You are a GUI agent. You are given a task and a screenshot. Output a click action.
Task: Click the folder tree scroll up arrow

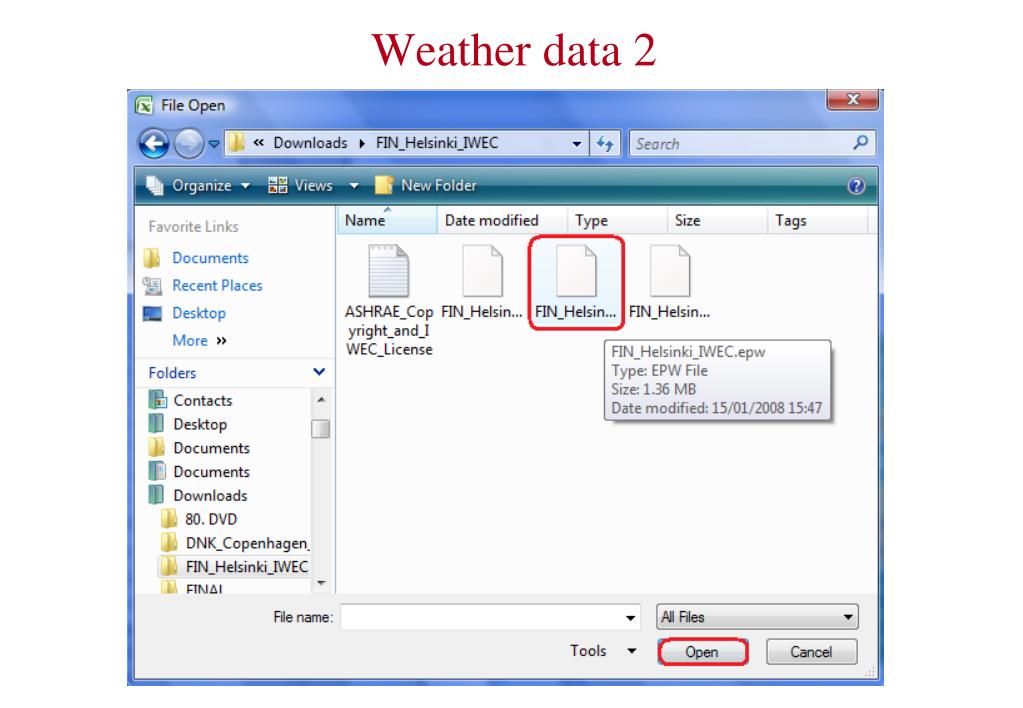(321, 399)
